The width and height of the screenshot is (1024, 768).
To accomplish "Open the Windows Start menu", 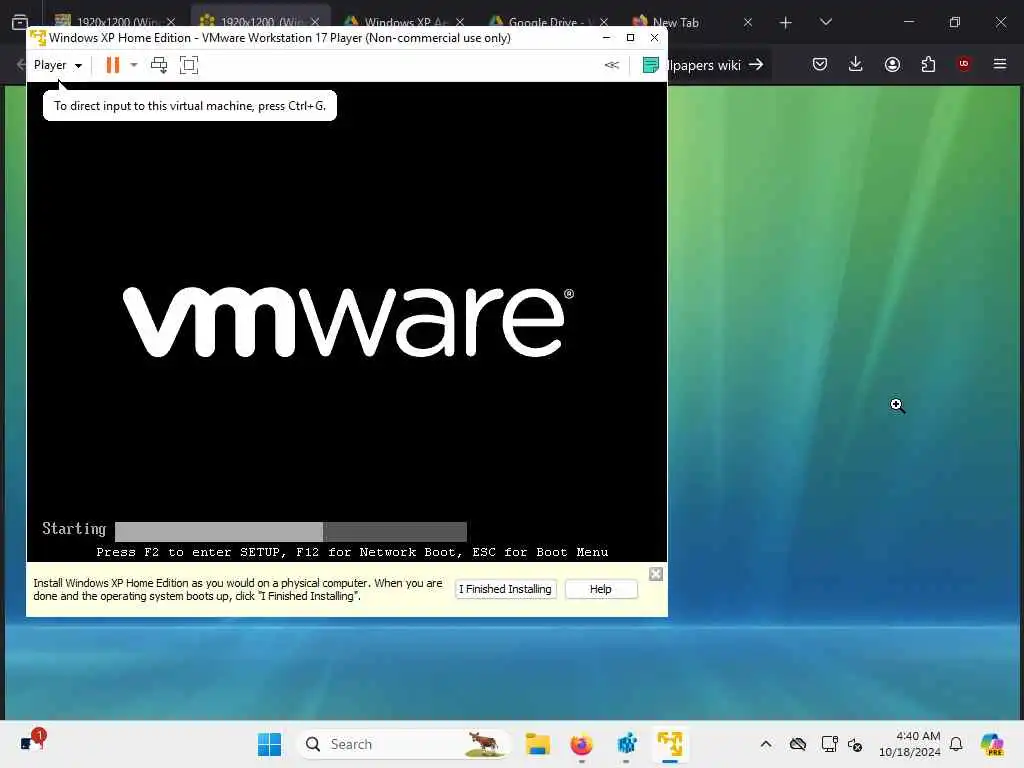I will click(269, 744).
